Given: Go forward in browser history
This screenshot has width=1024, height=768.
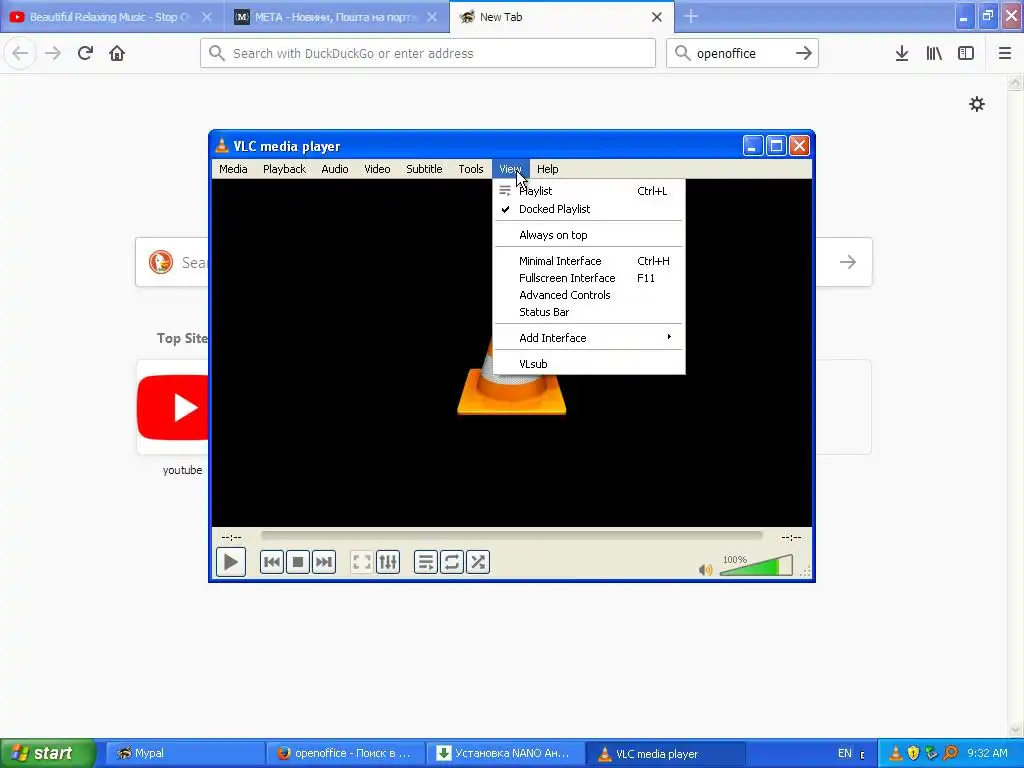Looking at the screenshot, I should point(53,53).
